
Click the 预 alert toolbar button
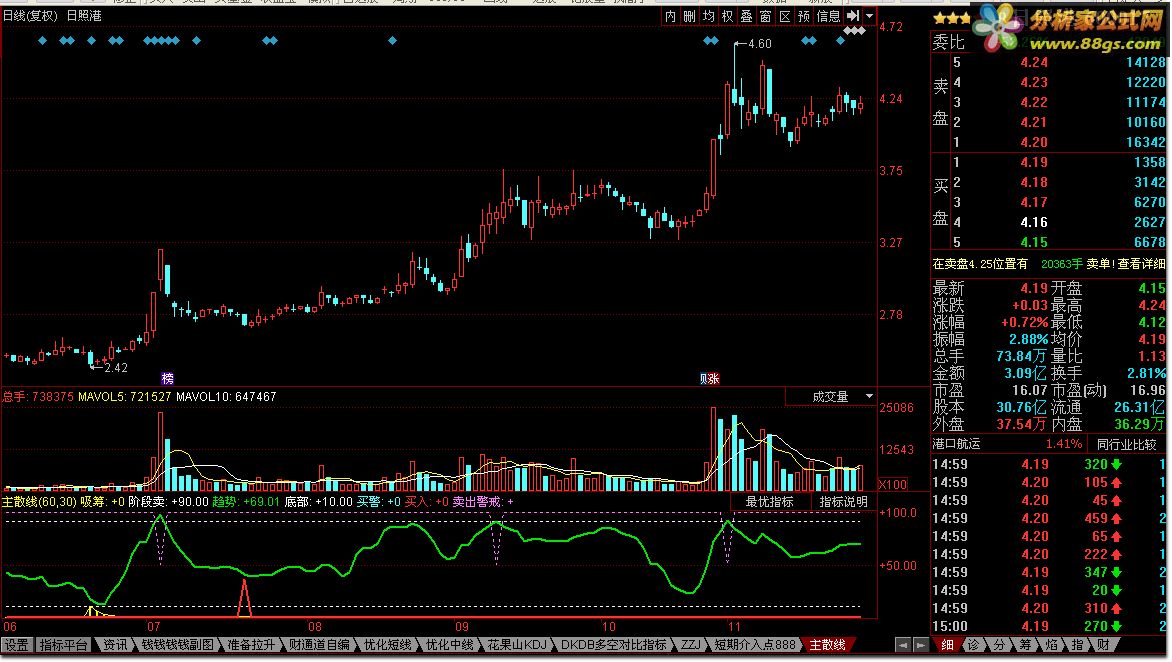coord(804,16)
